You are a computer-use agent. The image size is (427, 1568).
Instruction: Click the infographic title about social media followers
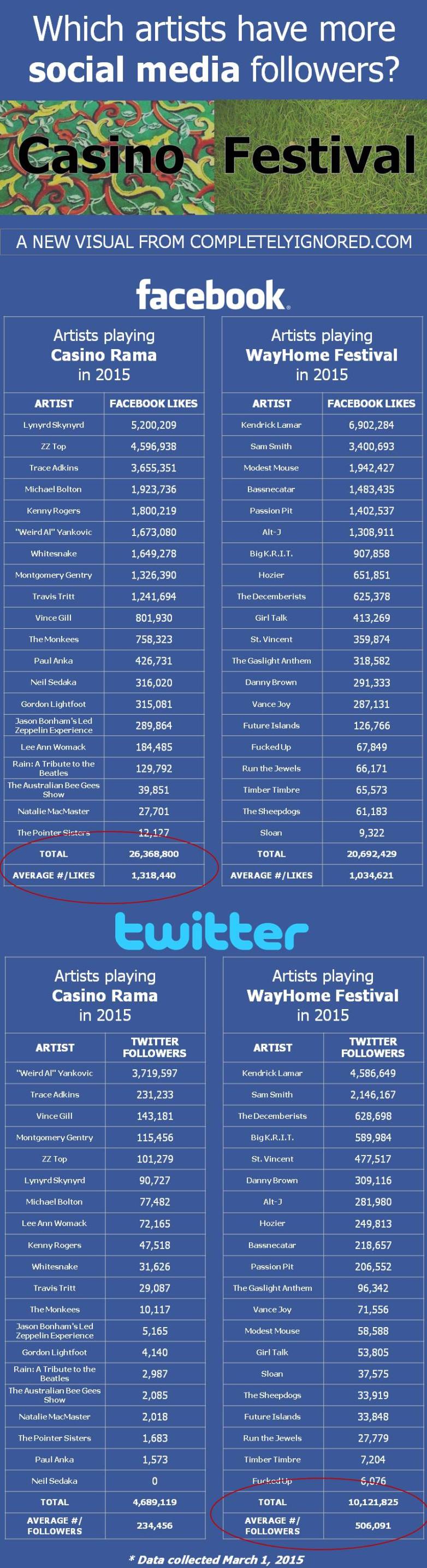[213, 49]
